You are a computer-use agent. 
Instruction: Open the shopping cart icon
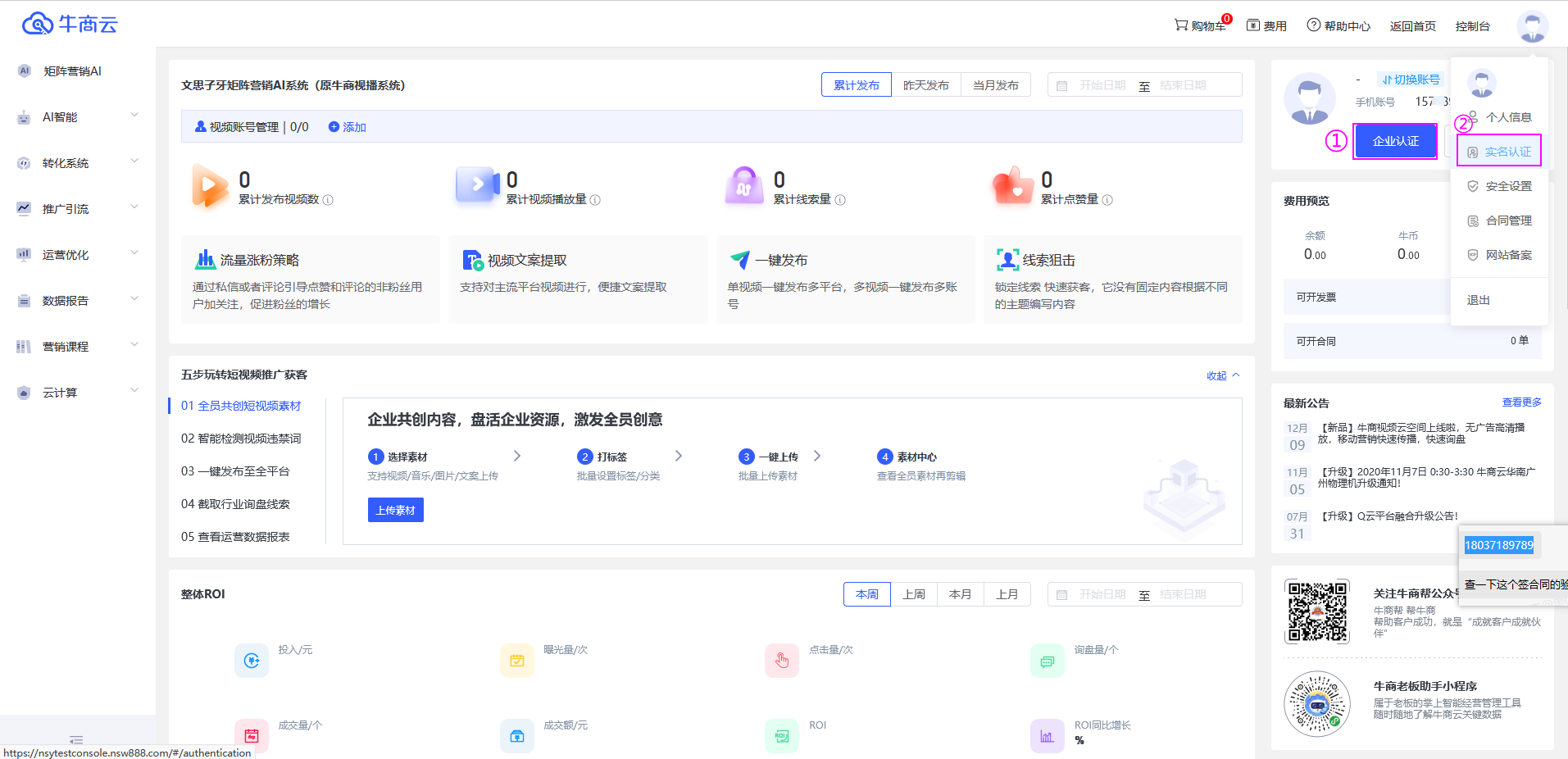tap(1181, 25)
